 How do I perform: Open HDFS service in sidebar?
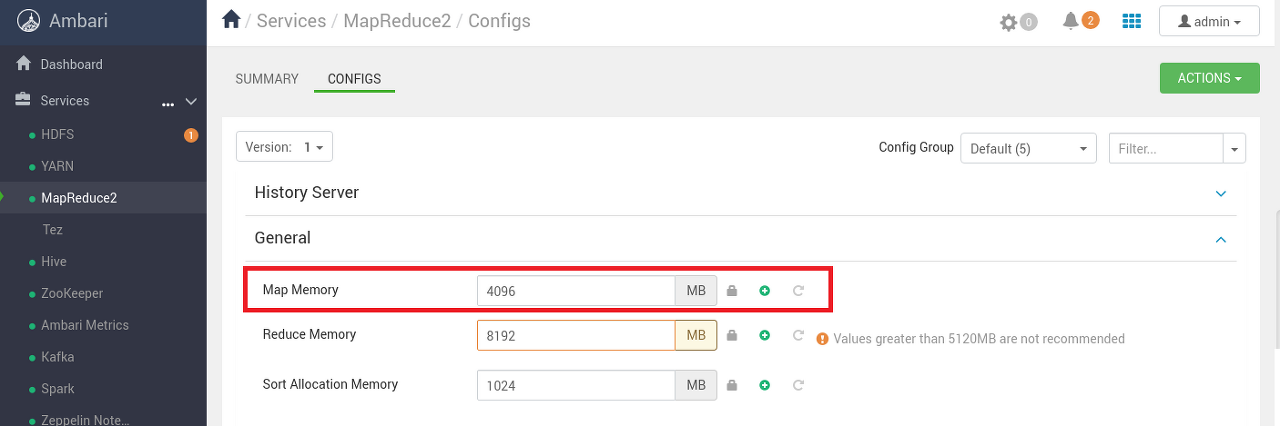(x=57, y=134)
